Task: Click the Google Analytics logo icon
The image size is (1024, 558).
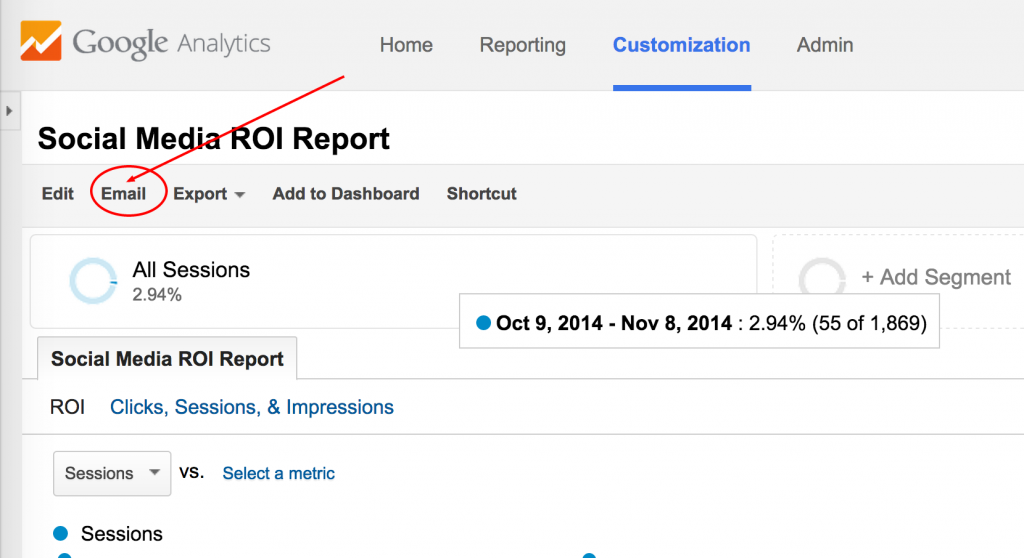Action: click(41, 41)
